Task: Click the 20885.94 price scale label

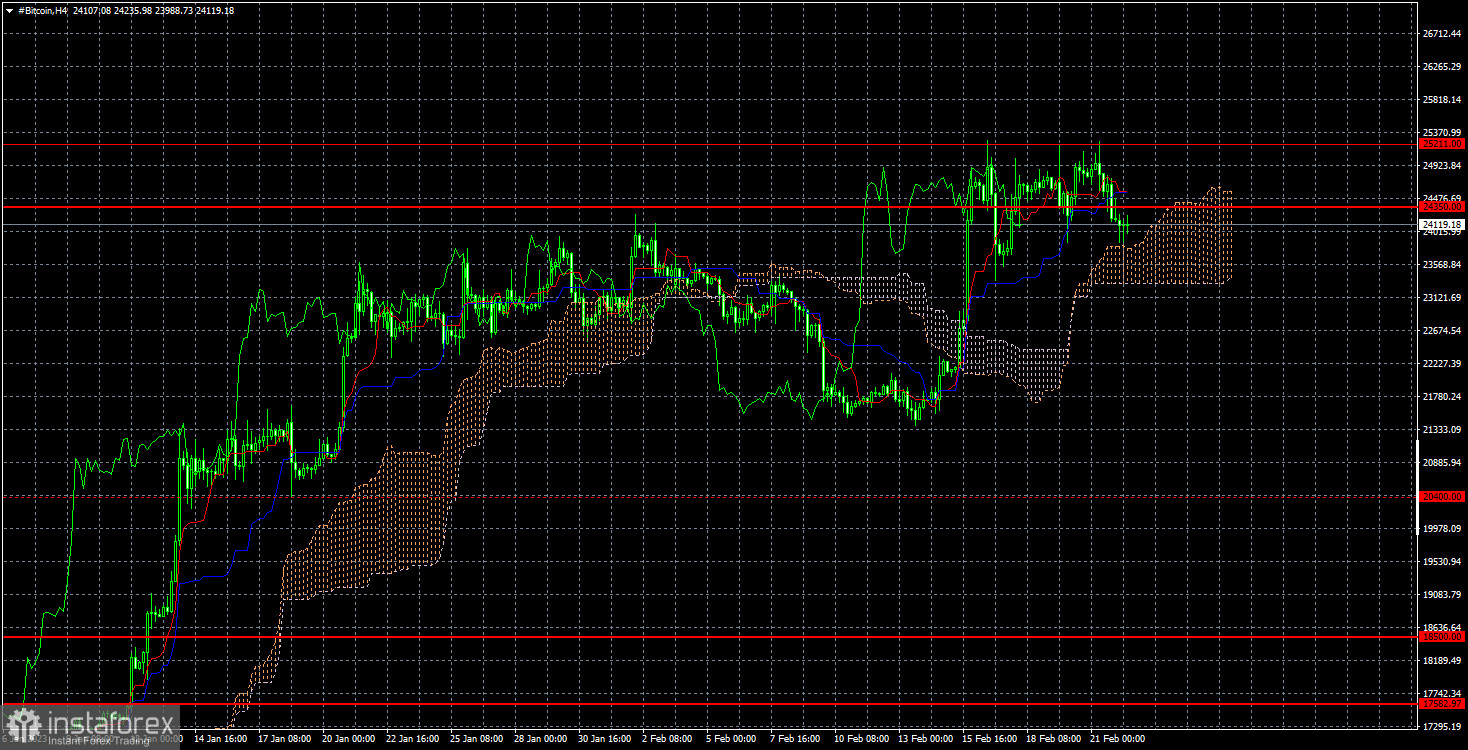Action: [x=1442, y=463]
